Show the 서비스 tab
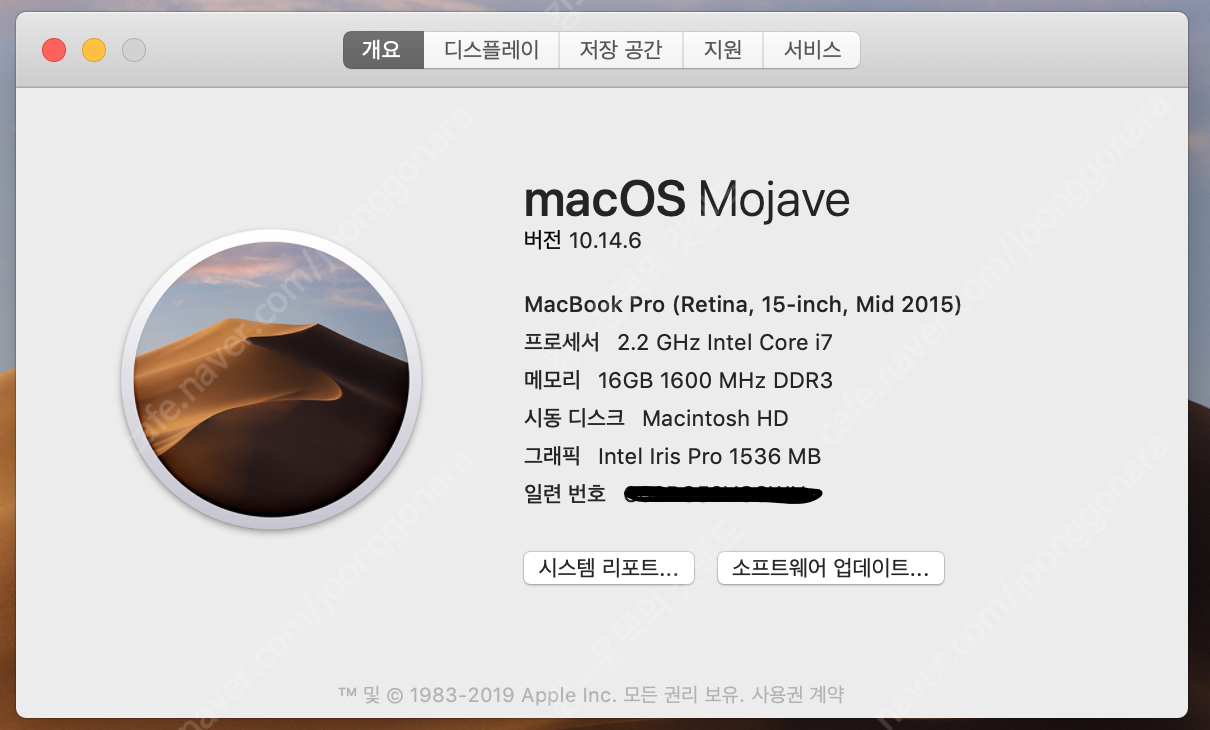Viewport: 1210px width, 730px height. coord(811,50)
